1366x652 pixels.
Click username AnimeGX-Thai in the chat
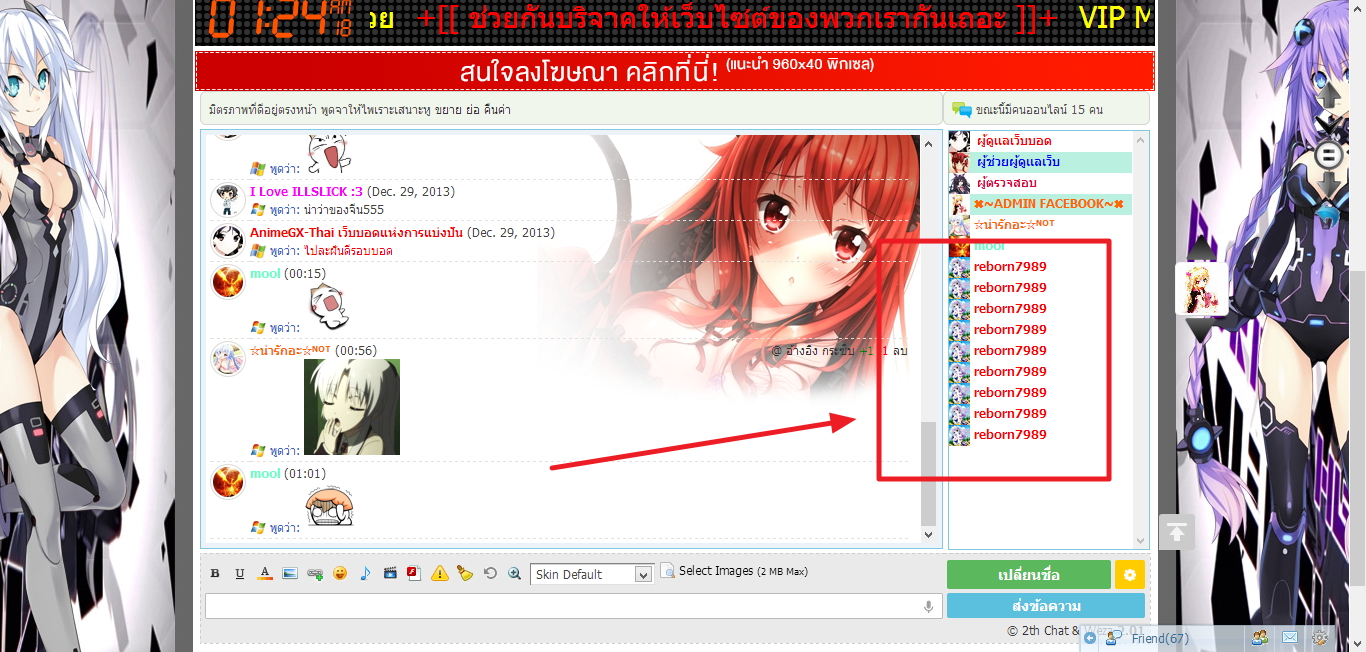click(x=358, y=232)
